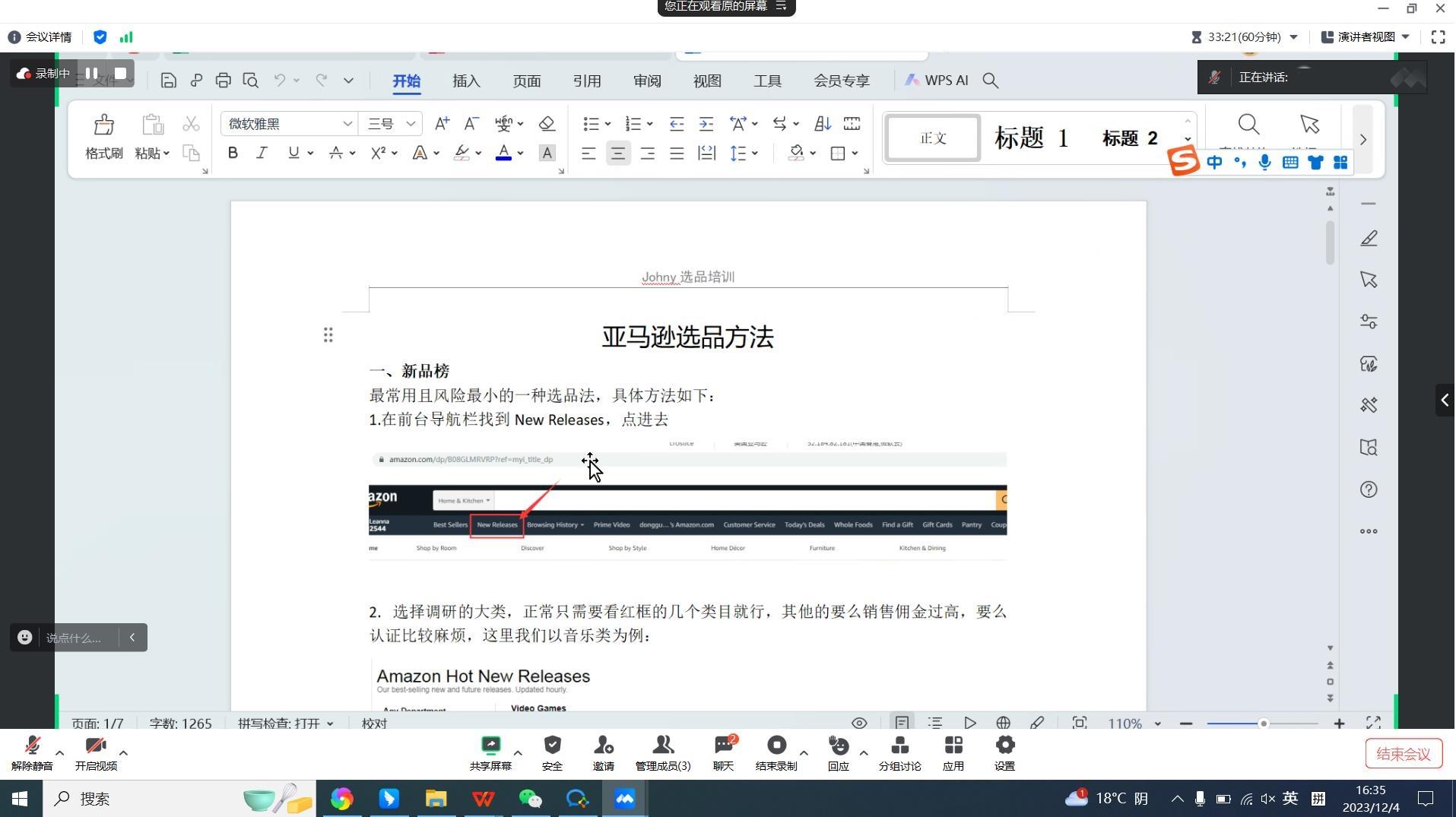The height and width of the screenshot is (817, 1456).
Task: Click the help question mark in sidebar
Action: click(1369, 489)
